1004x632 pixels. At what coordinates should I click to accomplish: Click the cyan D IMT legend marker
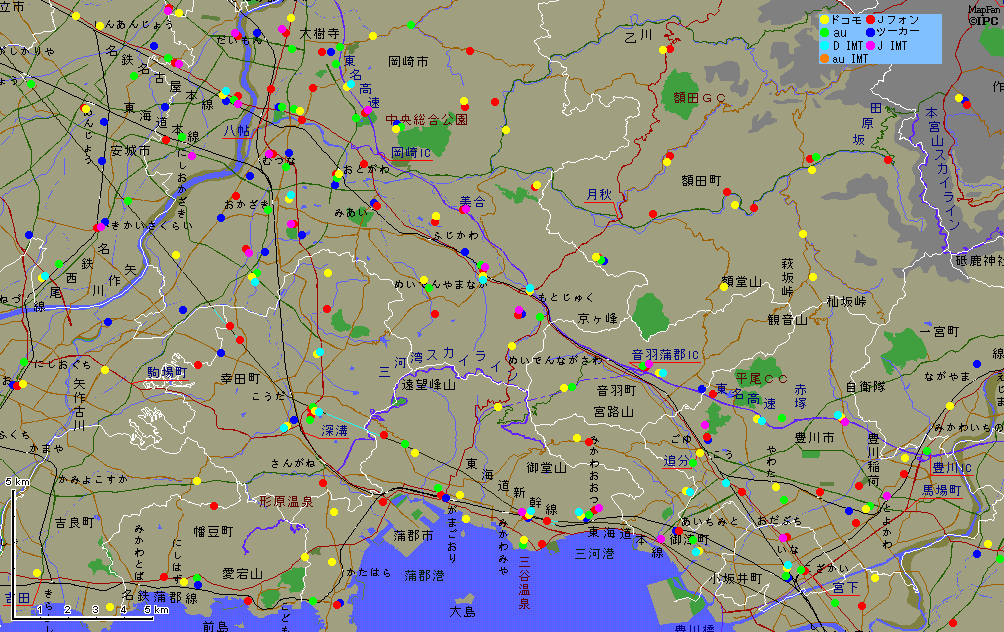824,46
